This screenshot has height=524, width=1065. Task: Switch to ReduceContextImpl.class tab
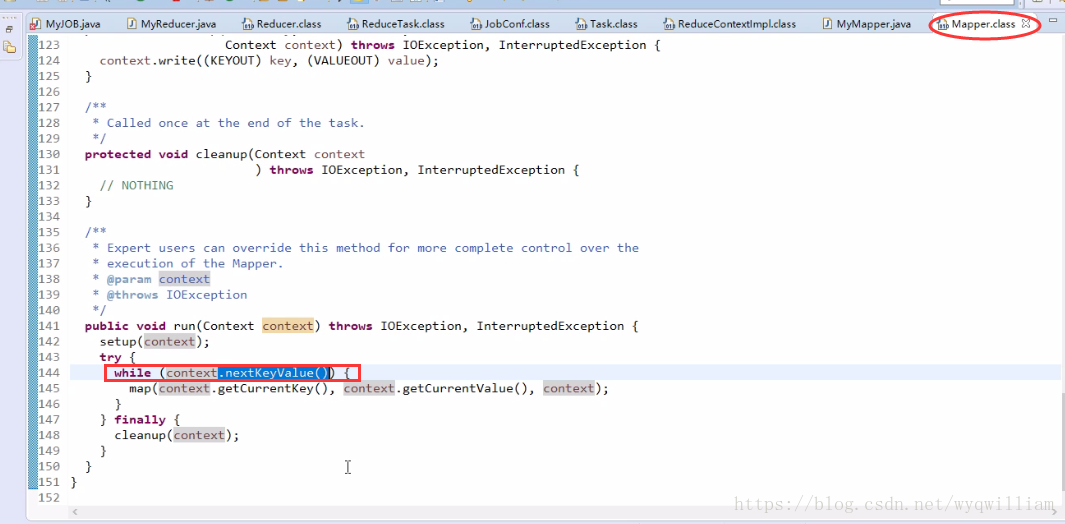point(730,24)
